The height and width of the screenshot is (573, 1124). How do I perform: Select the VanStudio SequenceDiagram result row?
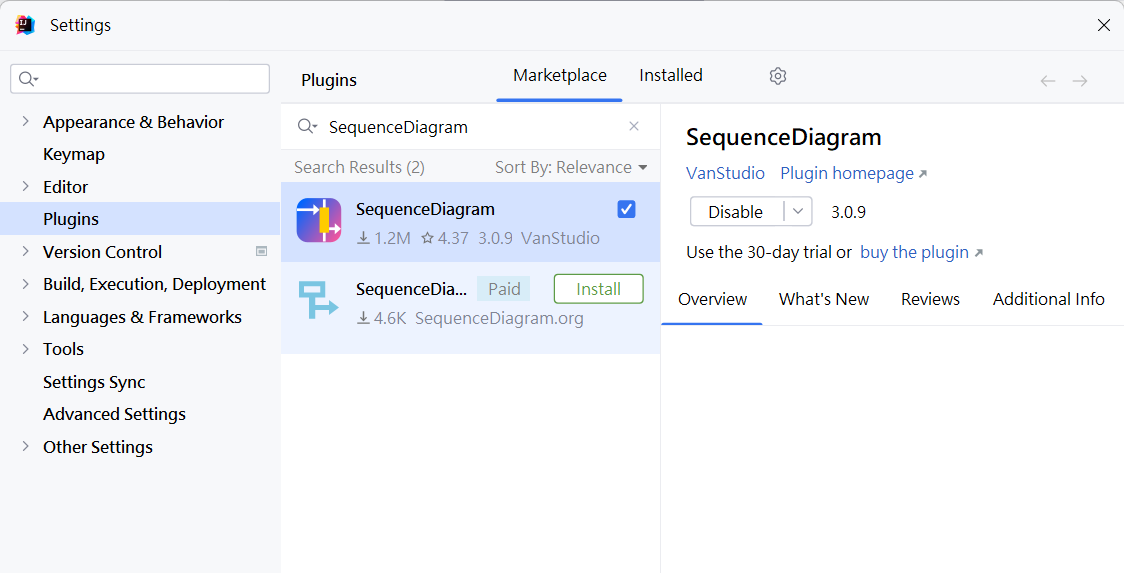pos(470,222)
